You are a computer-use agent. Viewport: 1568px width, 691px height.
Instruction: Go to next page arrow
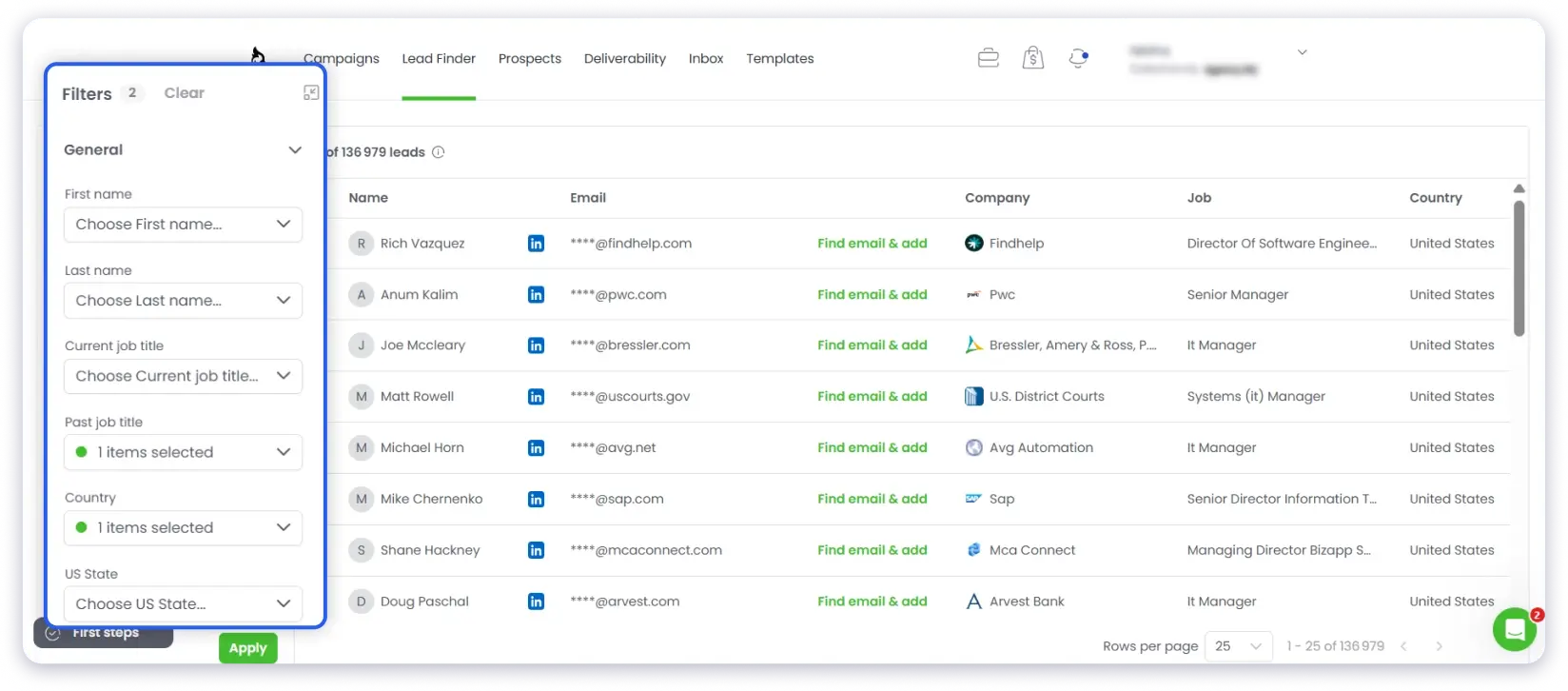point(1439,646)
